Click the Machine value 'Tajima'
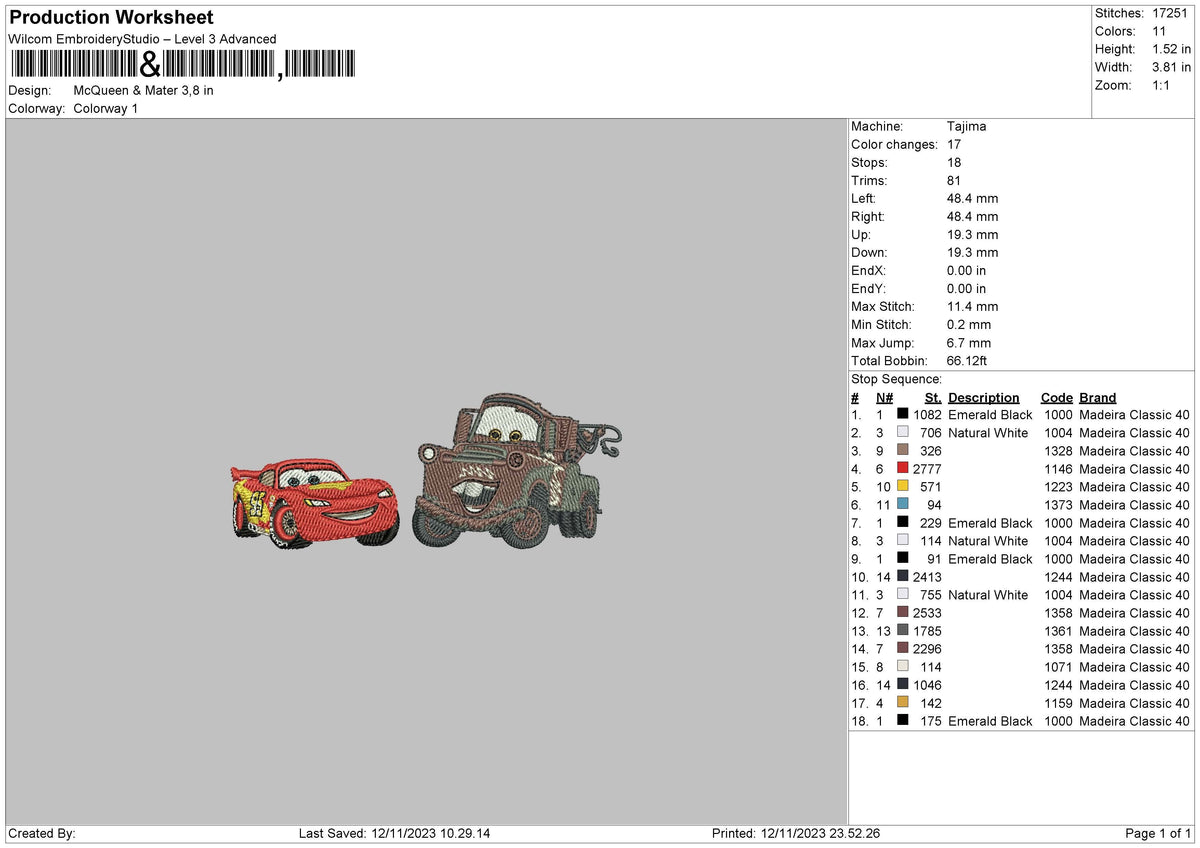Screen dimensions: 1200x848 (967, 127)
